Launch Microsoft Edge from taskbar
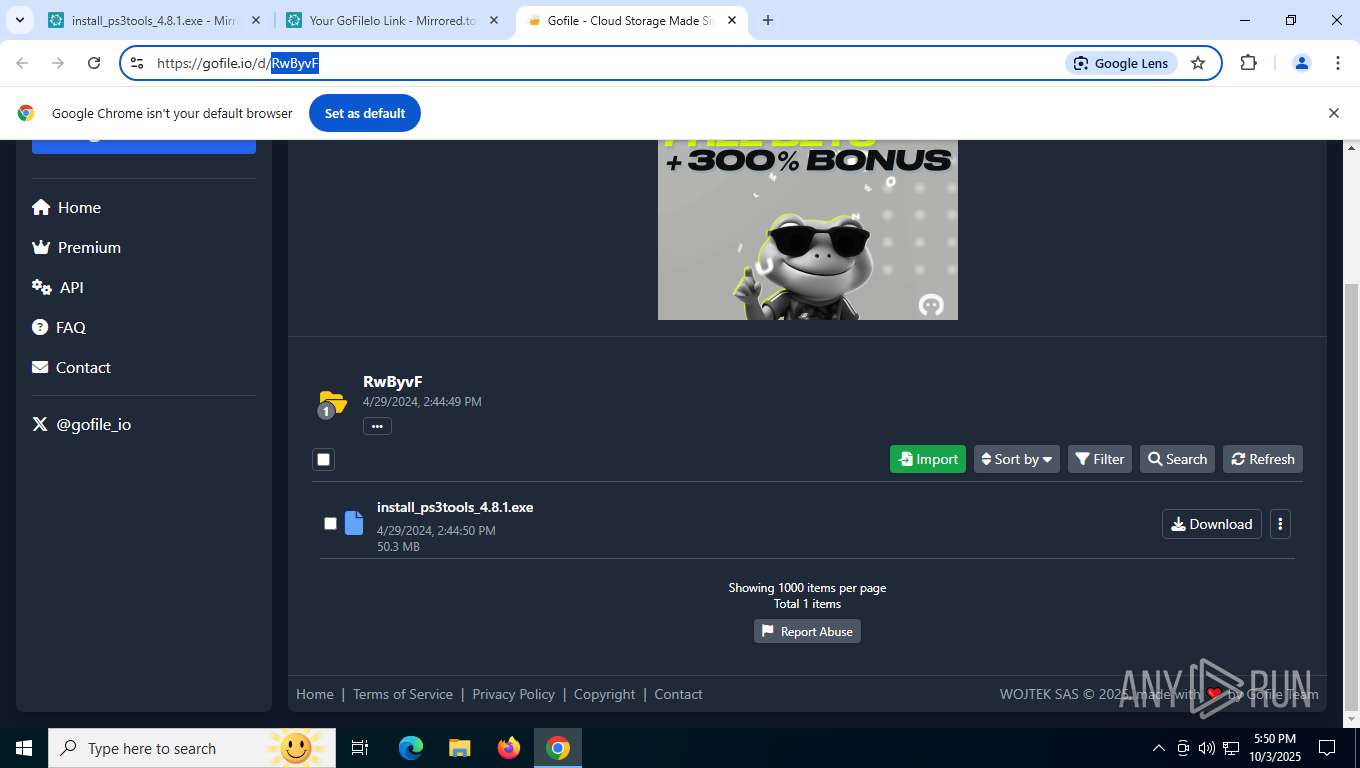Image resolution: width=1360 pixels, height=768 pixels. coord(411,748)
